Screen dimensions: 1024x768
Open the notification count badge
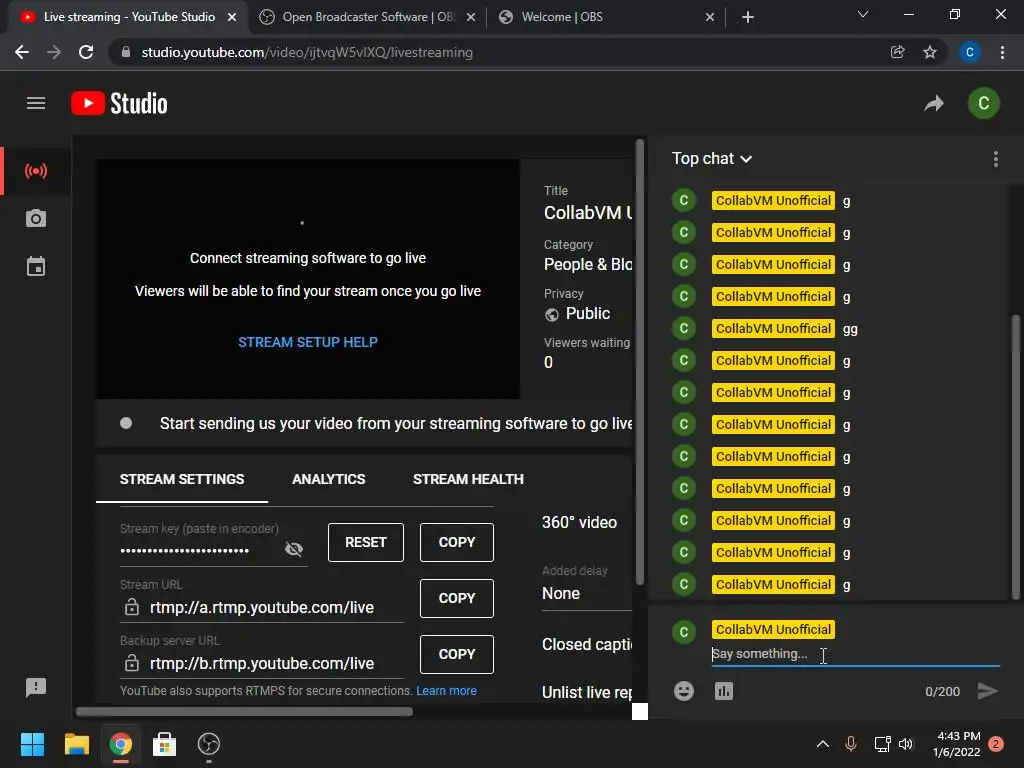pyautogui.click(x=996, y=744)
